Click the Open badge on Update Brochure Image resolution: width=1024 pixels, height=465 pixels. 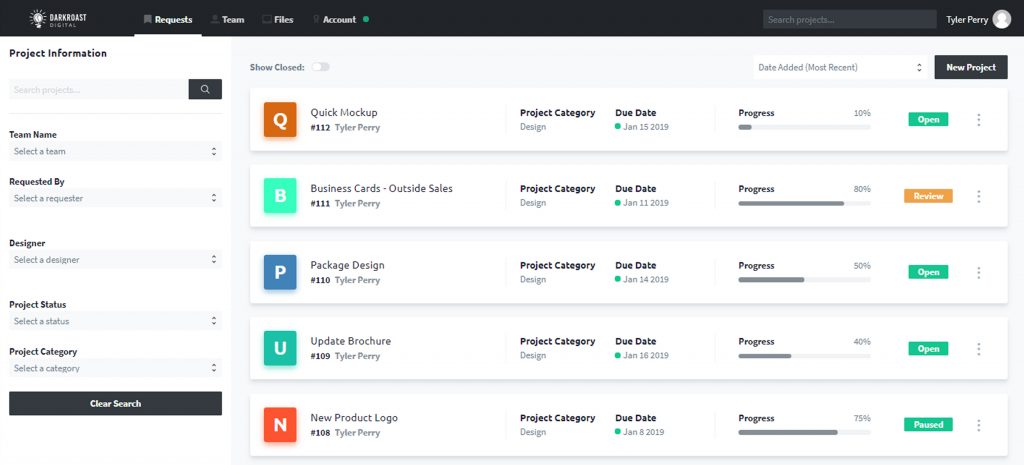[928, 349]
